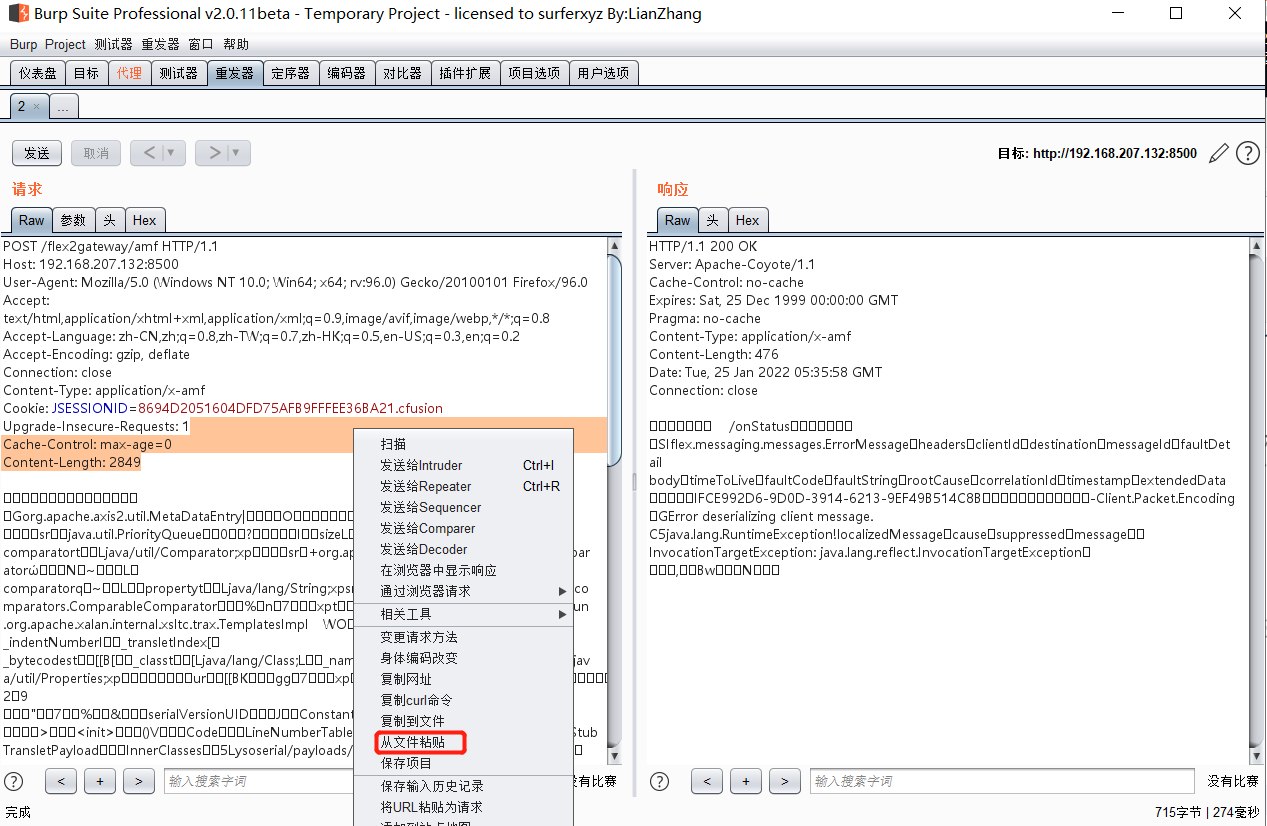The width and height of the screenshot is (1267, 826).
Task: Open the back history dropdown arrow
Action: (173, 153)
